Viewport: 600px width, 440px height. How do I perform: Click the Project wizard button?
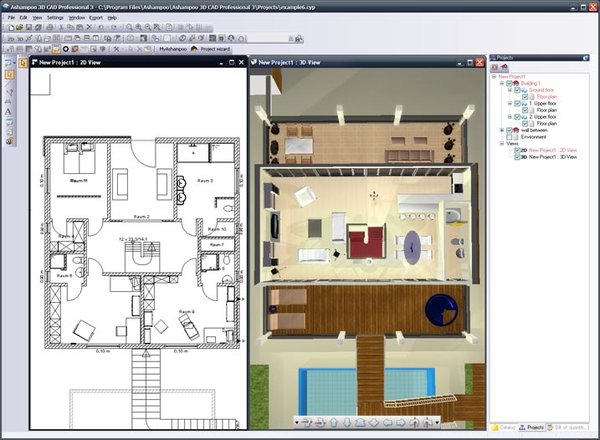[x=214, y=48]
